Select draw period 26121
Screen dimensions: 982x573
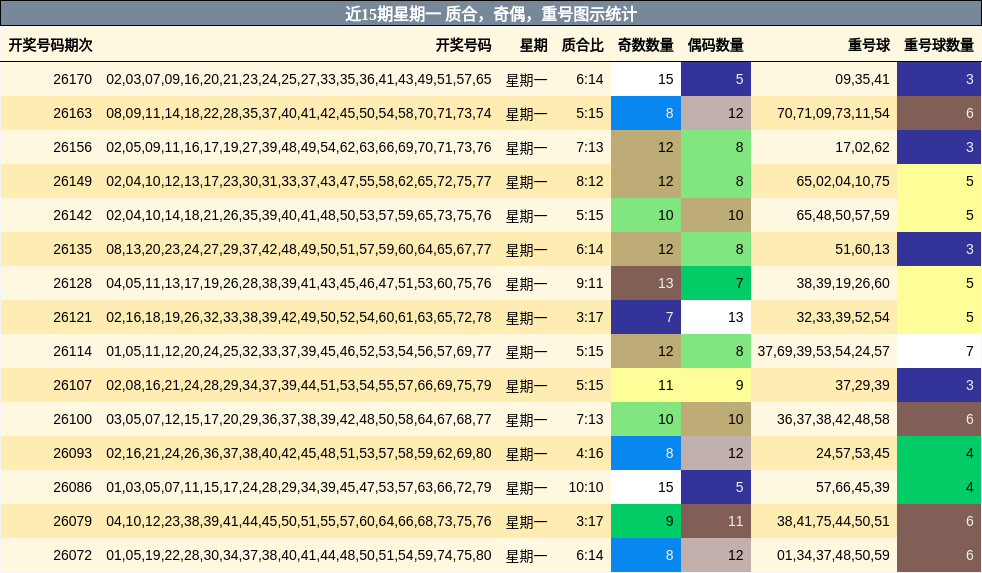pos(73,317)
